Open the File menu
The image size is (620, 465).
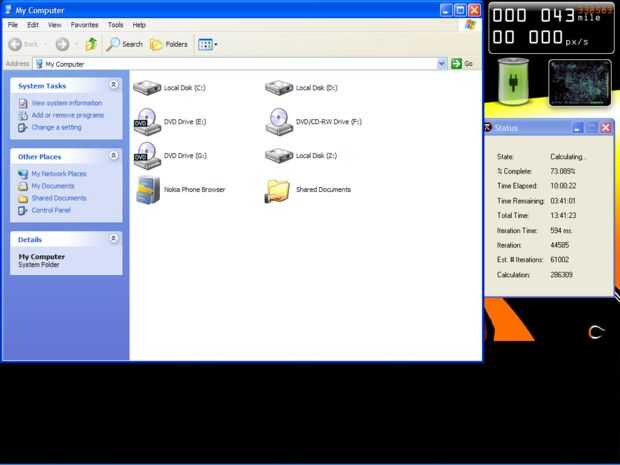13,25
